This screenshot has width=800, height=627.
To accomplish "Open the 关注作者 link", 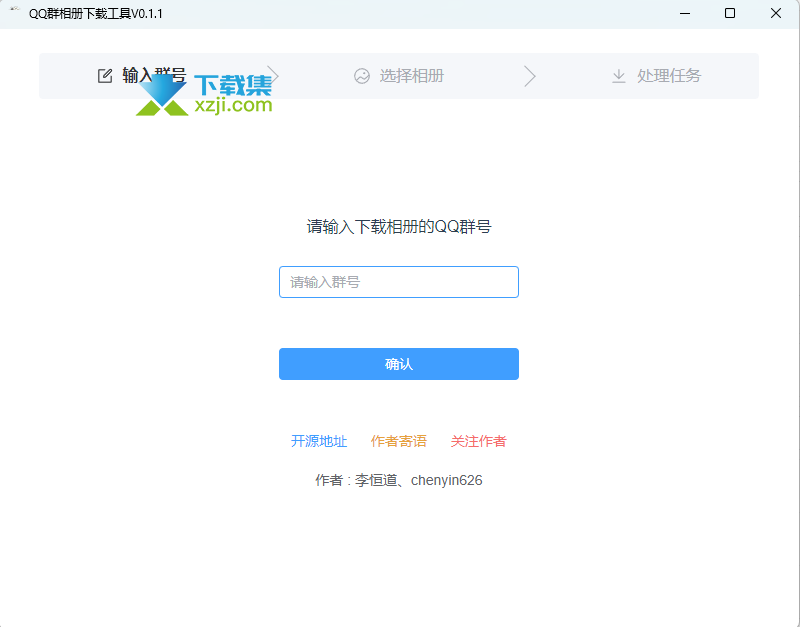I will [479, 441].
